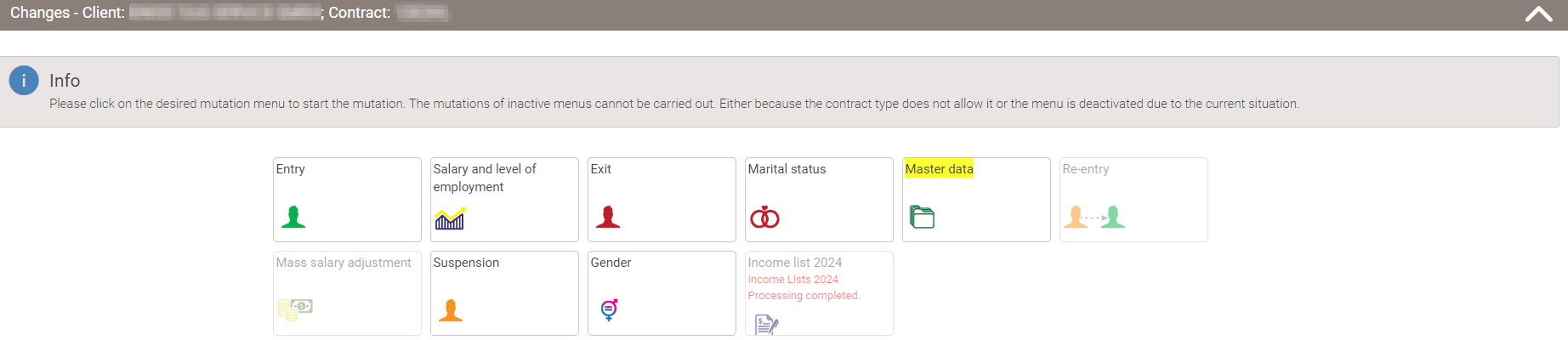Open the Entry mutation label
The width and height of the screenshot is (1568, 340).
pos(290,169)
